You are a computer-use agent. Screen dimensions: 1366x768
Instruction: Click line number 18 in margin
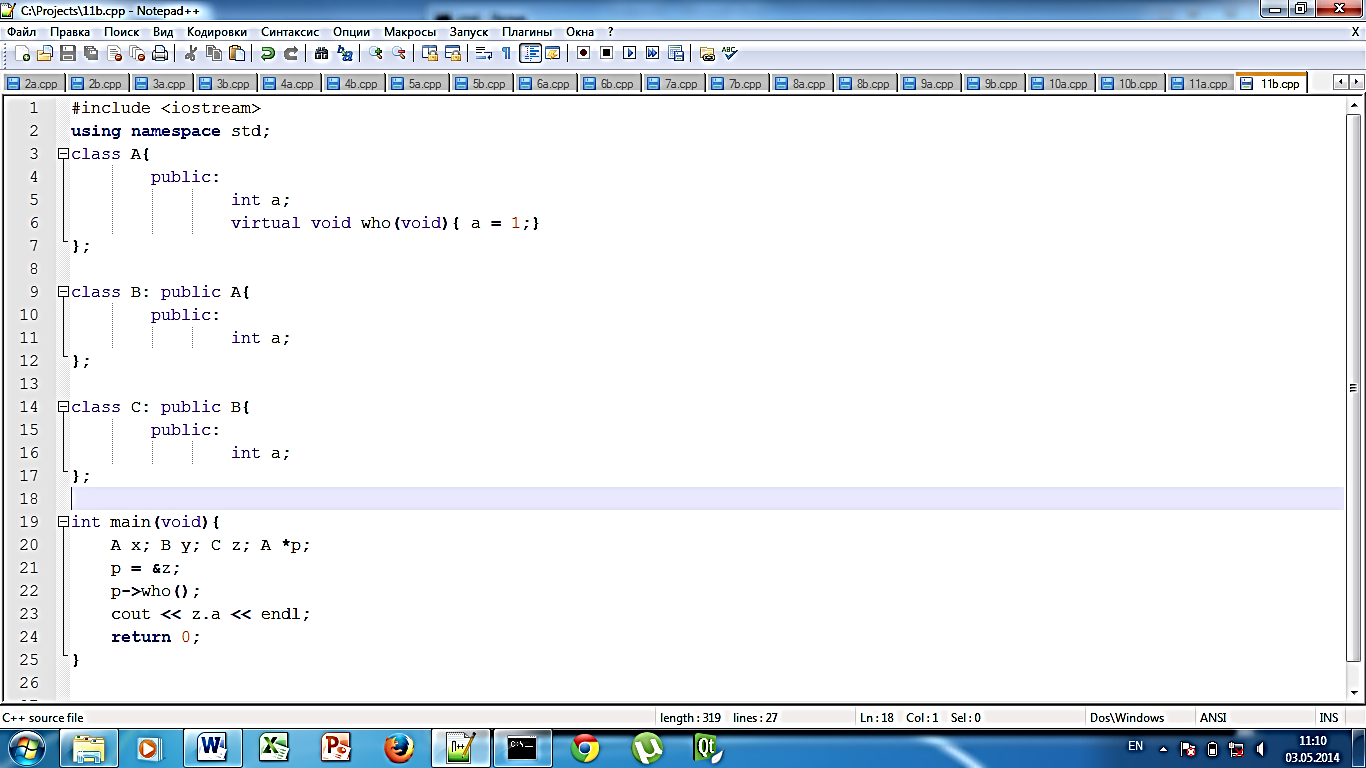click(x=29, y=499)
